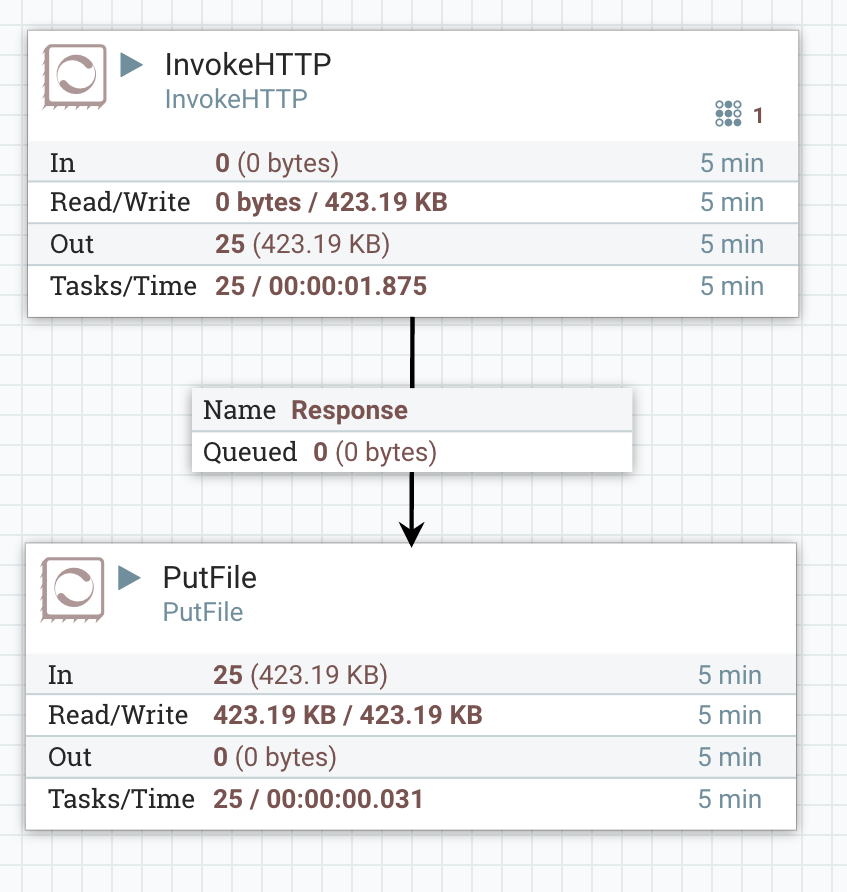Click the Response connection name label
Viewport: 847px width, 892px height.
click(349, 410)
